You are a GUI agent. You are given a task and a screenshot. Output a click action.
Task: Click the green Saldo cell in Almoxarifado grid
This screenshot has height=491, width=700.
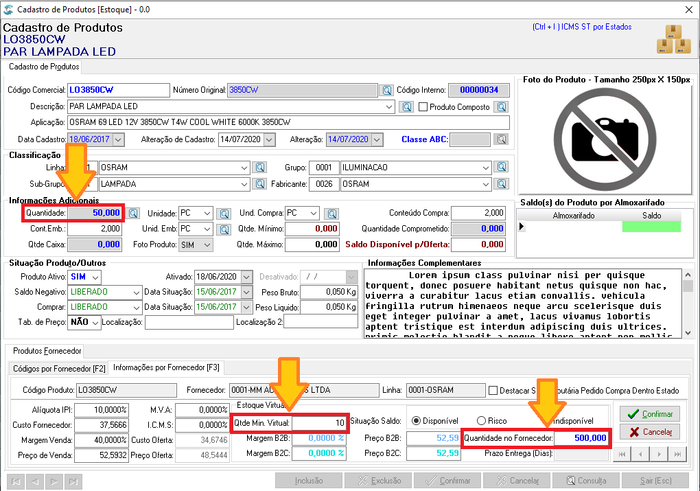[x=651, y=227]
